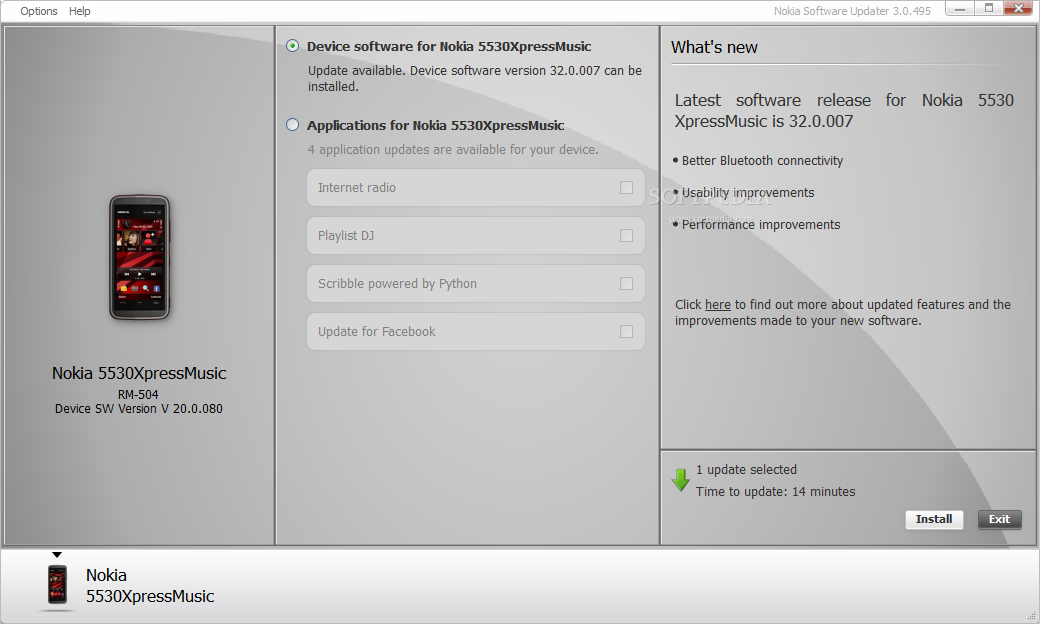Screen dimensions: 1040x624
Task: Maximize the Nokia Software Updater window
Action: point(988,9)
